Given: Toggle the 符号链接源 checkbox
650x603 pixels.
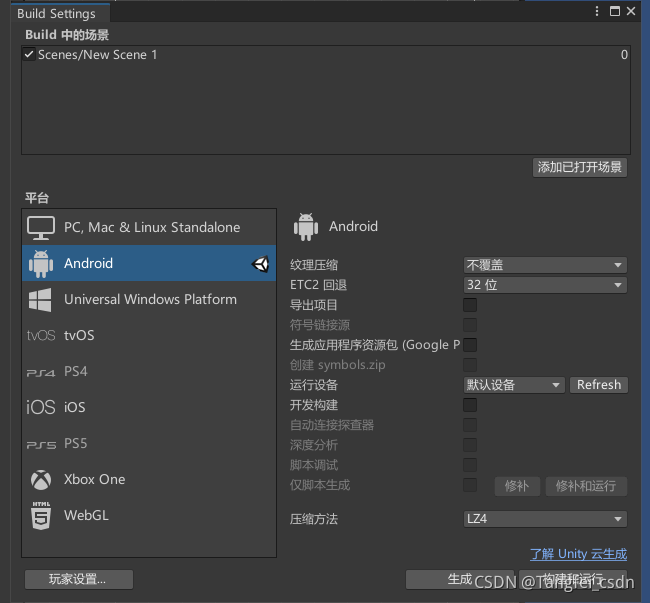Looking at the screenshot, I should point(470,325).
